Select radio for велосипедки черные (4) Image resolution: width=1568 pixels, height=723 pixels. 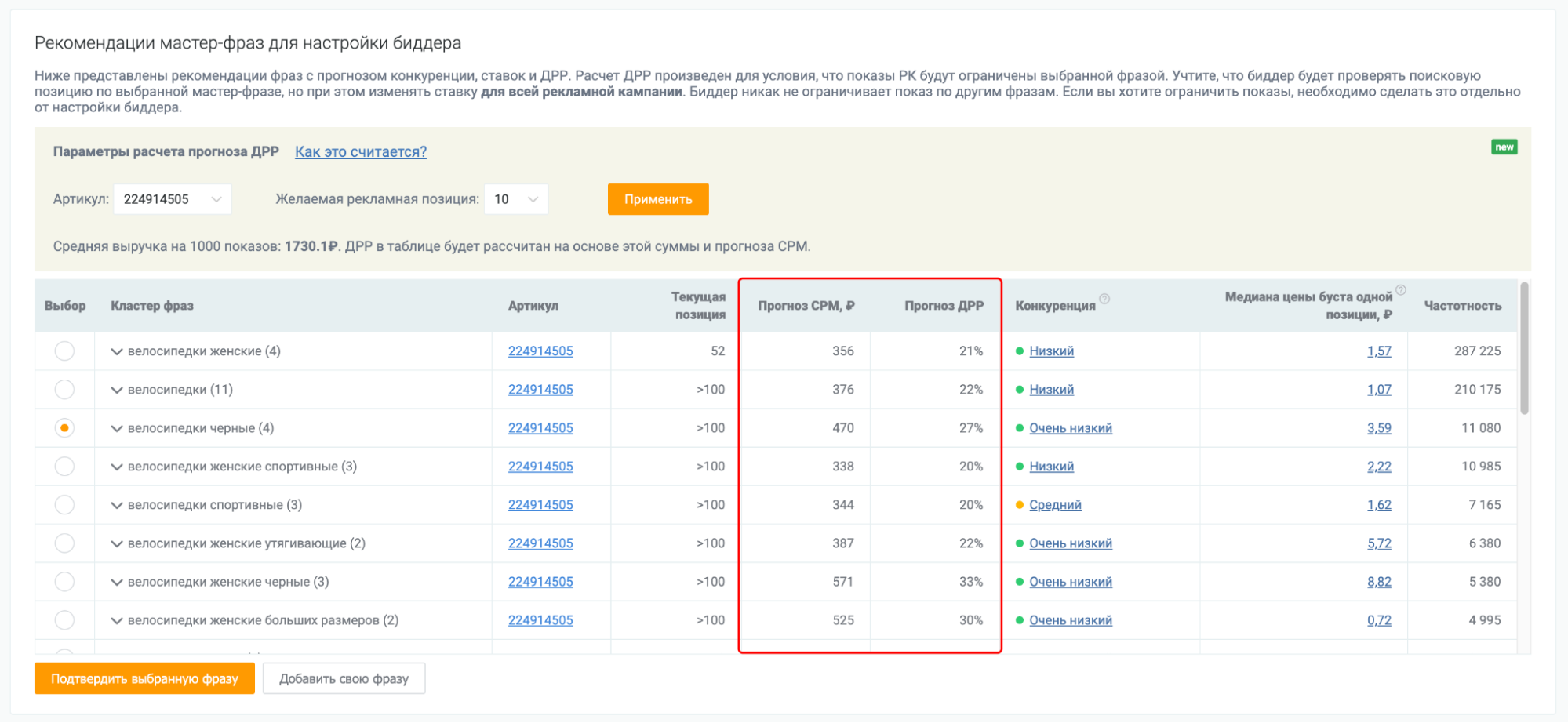tap(64, 428)
